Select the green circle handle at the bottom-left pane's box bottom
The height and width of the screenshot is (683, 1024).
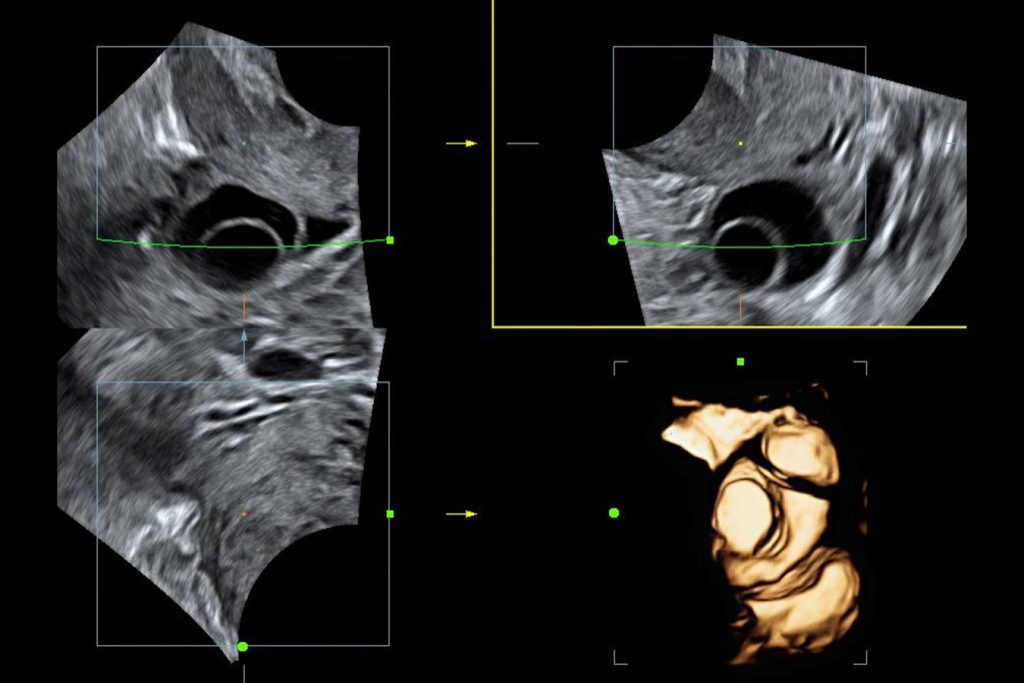tap(242, 646)
